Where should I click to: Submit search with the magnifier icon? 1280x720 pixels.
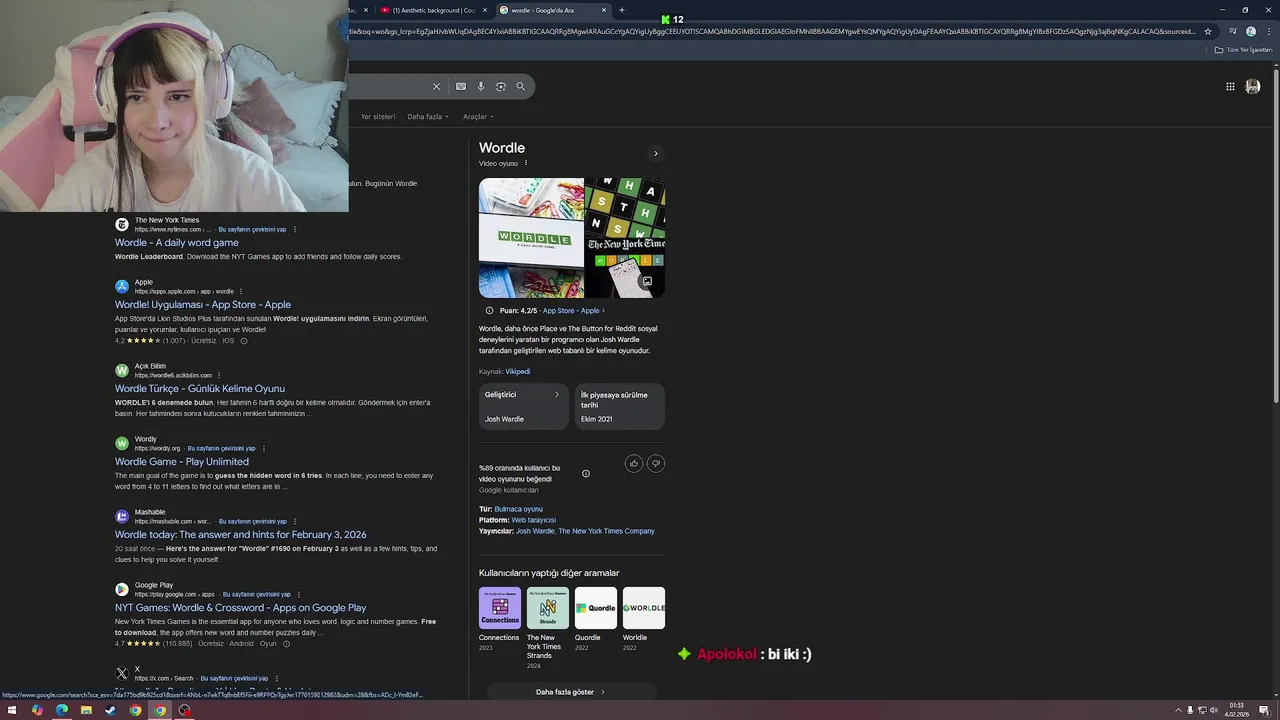click(x=520, y=87)
